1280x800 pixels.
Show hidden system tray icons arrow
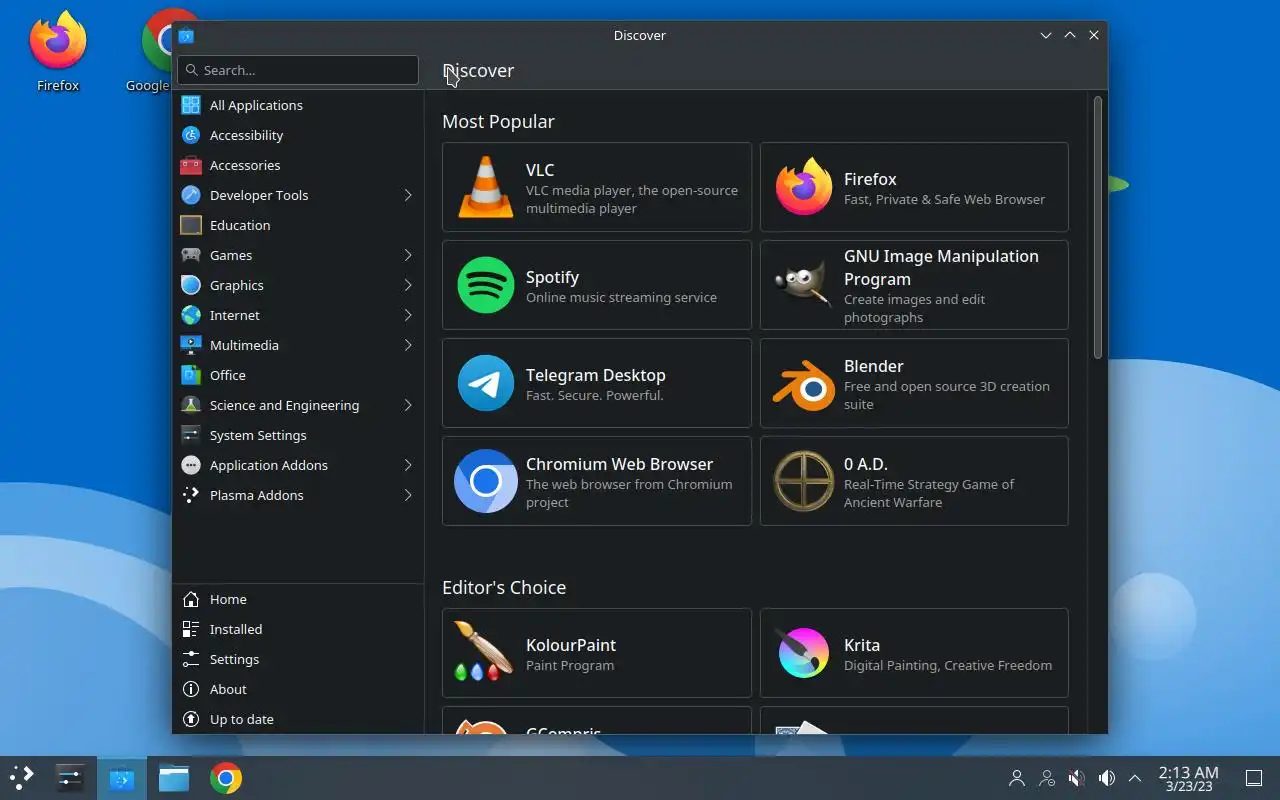coord(1135,778)
